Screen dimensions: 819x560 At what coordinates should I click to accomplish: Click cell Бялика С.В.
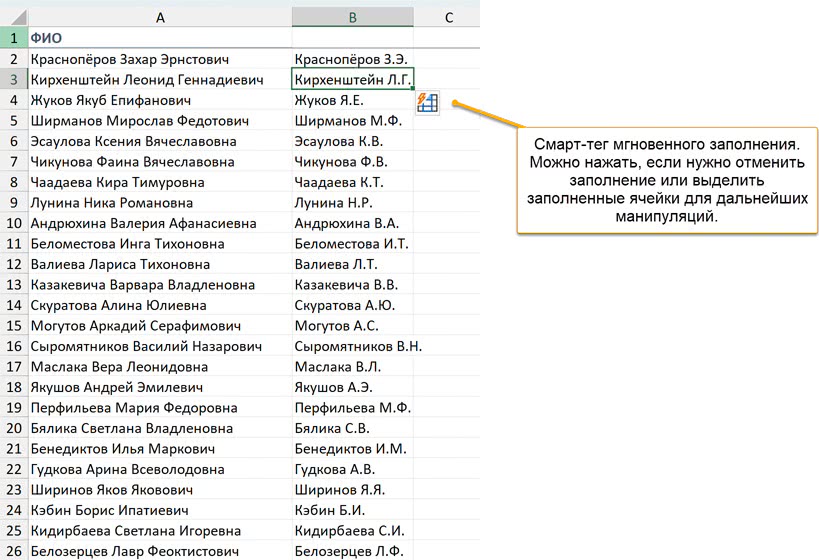point(353,428)
